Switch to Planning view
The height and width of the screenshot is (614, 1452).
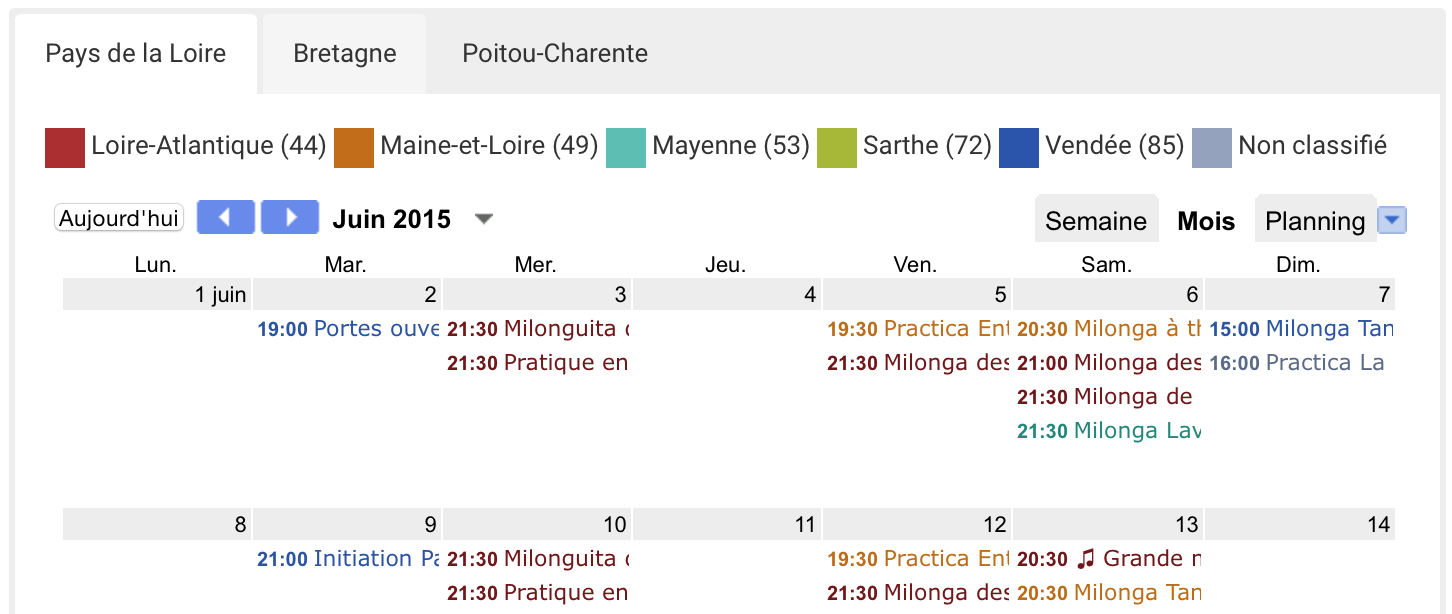click(x=1315, y=221)
